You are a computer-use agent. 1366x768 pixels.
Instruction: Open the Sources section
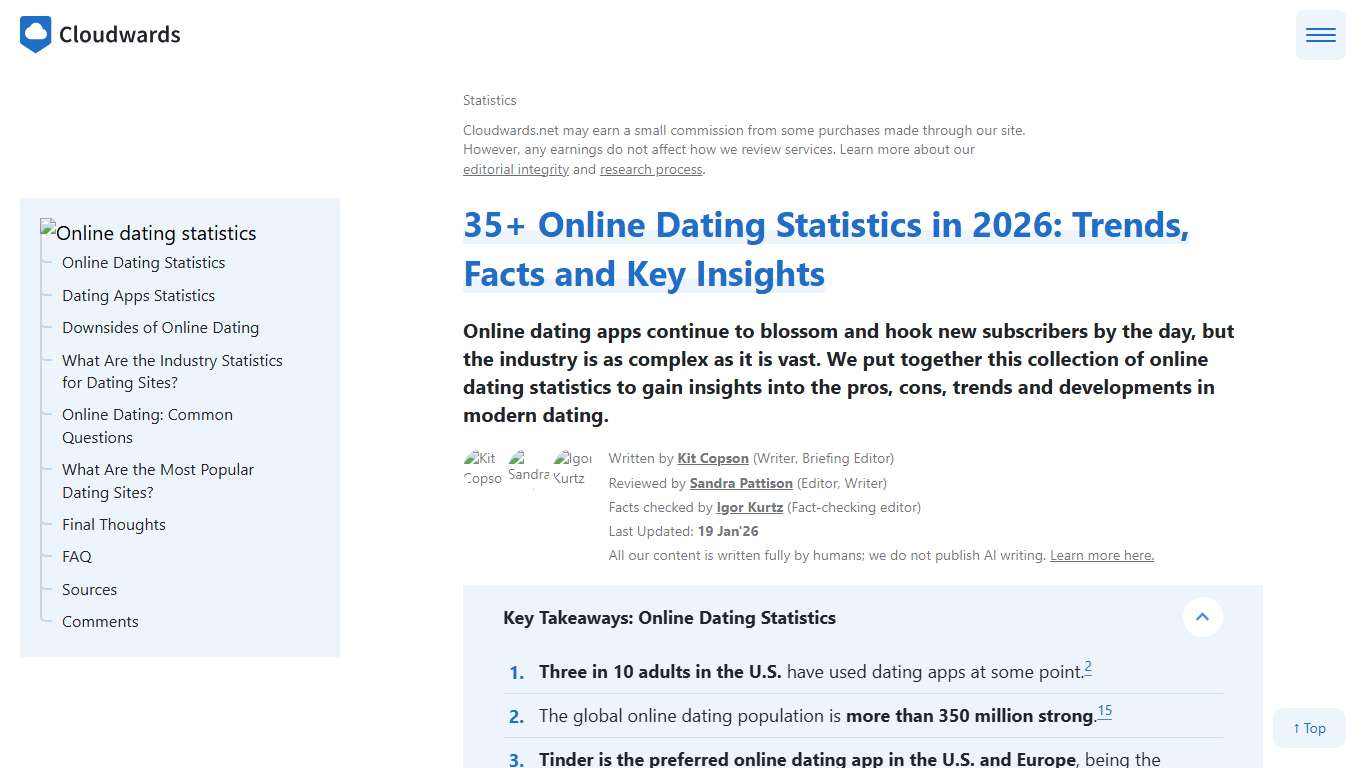click(89, 589)
